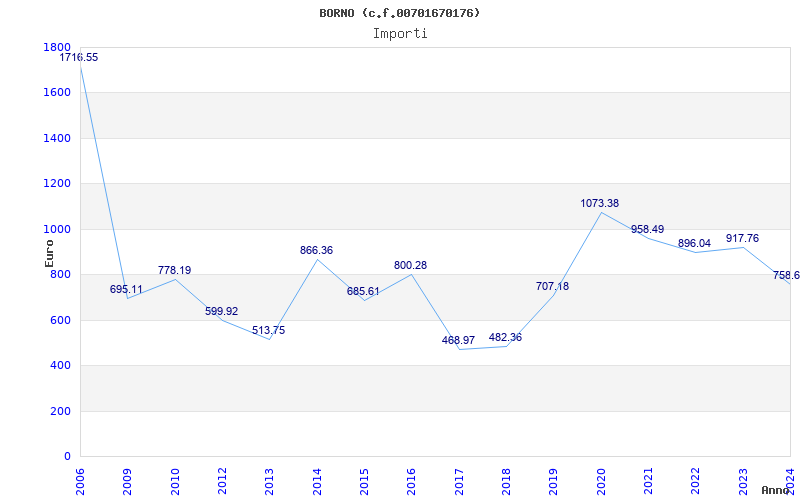Click the 400 y-axis tick label

click(60, 366)
